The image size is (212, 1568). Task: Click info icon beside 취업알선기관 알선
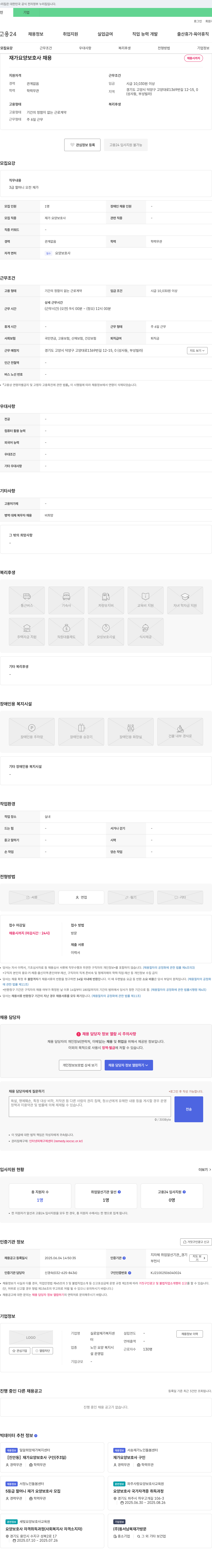coord(119,1192)
